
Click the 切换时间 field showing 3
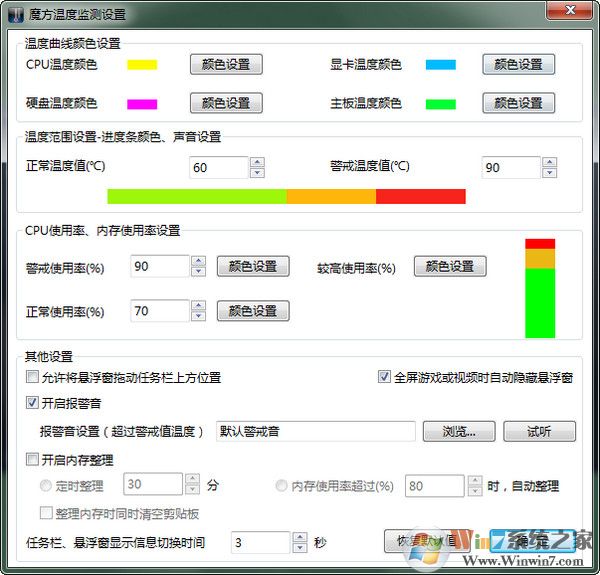click(261, 542)
